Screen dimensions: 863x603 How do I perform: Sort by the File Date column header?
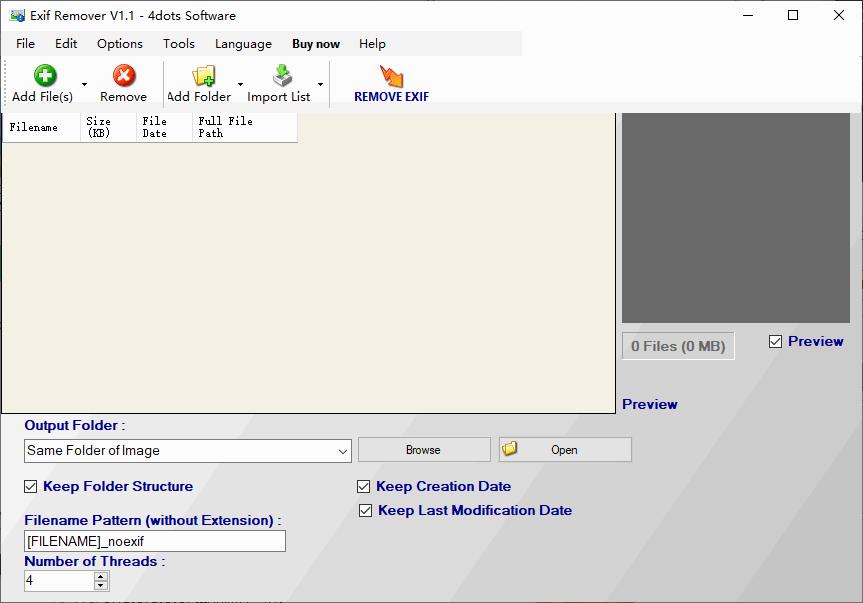(x=165, y=128)
